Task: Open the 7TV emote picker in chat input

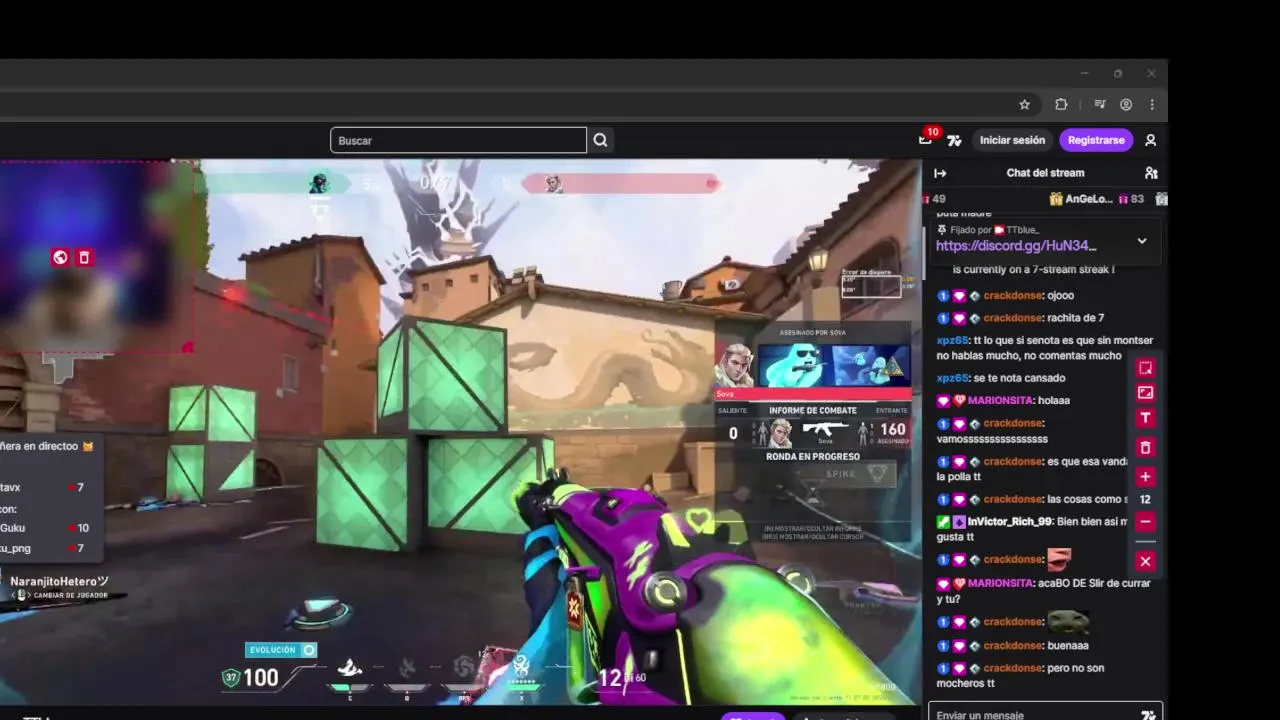Action: [x=1148, y=714]
